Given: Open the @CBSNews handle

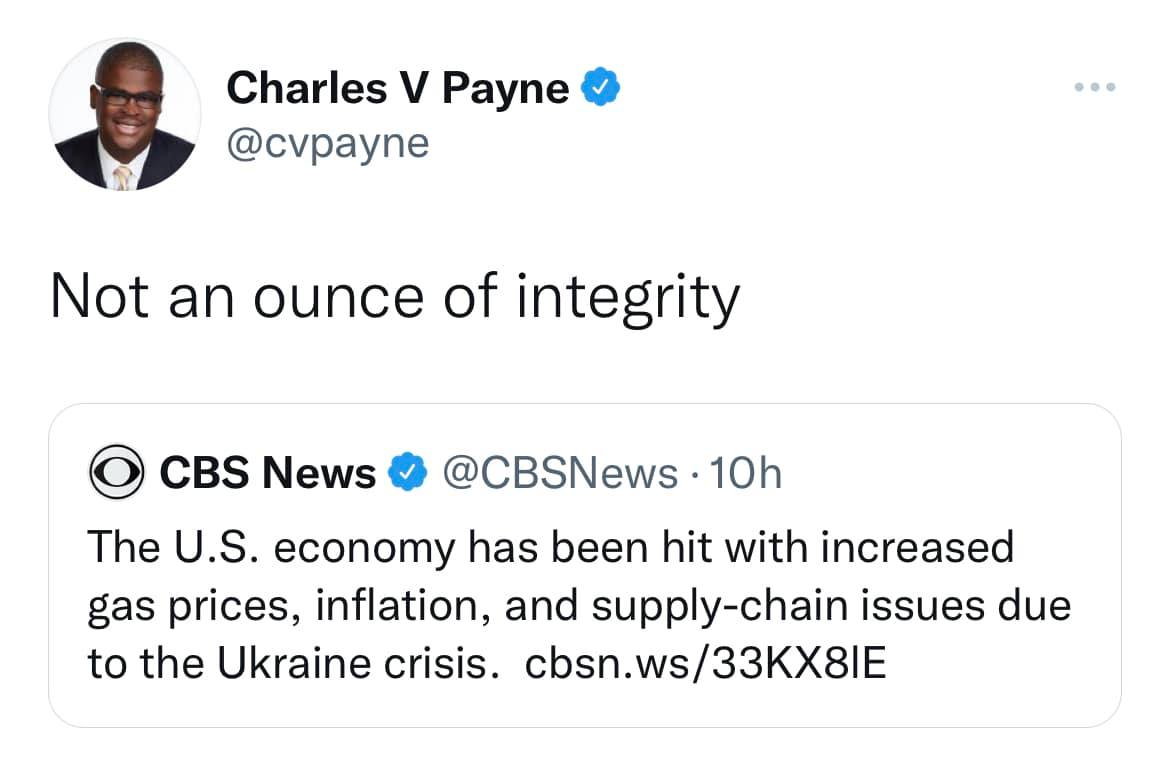Looking at the screenshot, I should point(558,472).
